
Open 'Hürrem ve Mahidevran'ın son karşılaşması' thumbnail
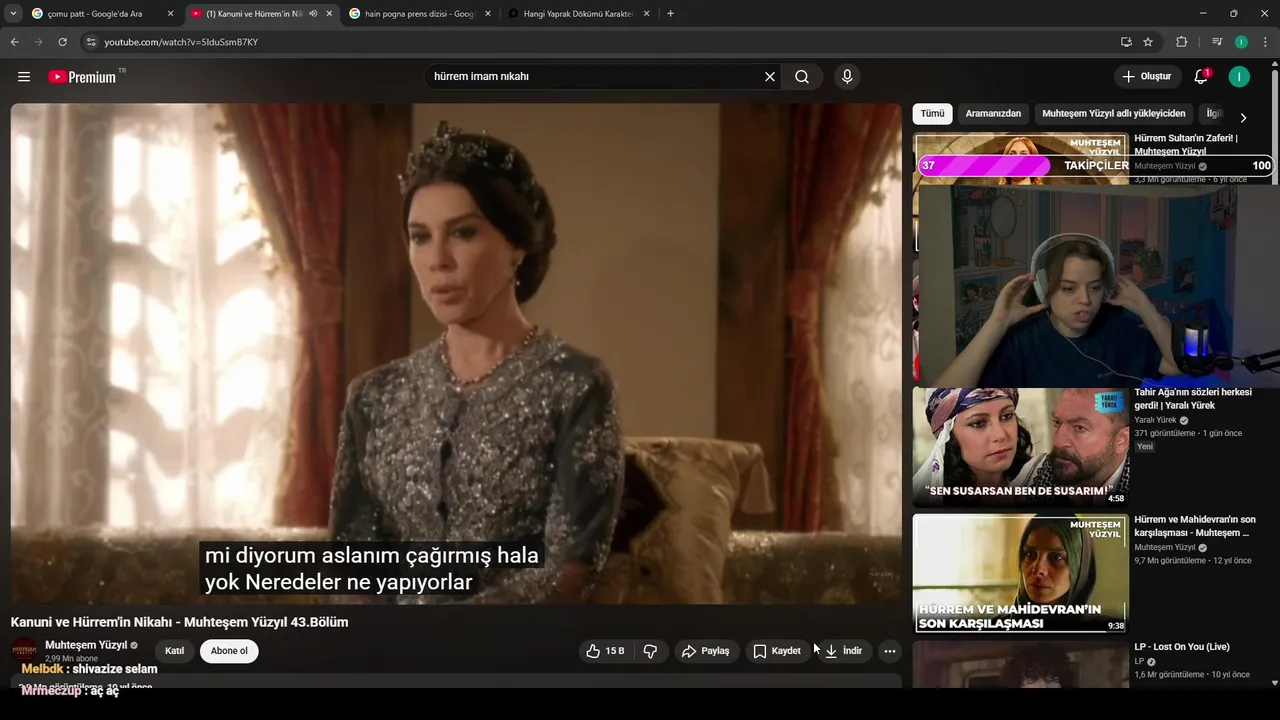click(1021, 573)
